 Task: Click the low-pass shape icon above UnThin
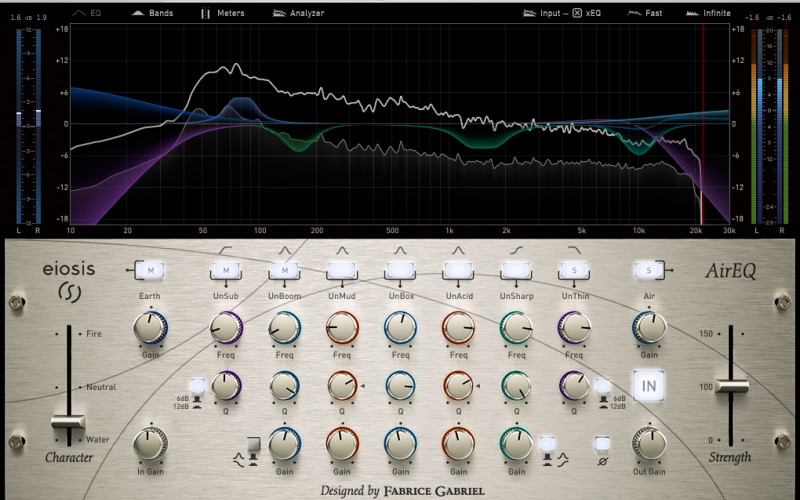(x=574, y=250)
